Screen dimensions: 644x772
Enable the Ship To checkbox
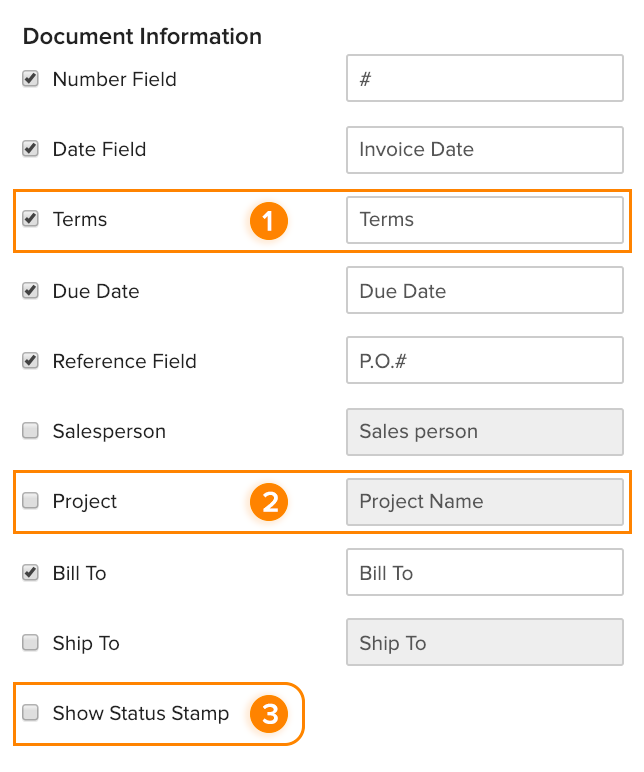[x=31, y=643]
